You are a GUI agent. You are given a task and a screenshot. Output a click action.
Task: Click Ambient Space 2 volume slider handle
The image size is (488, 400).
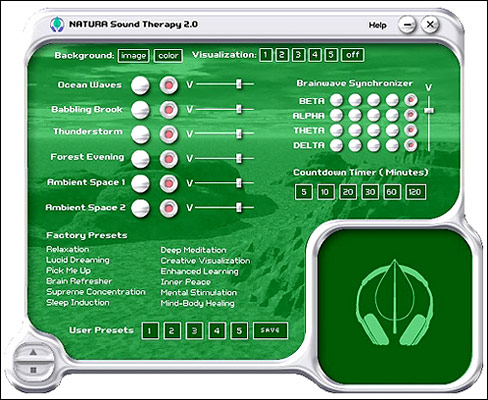point(239,207)
